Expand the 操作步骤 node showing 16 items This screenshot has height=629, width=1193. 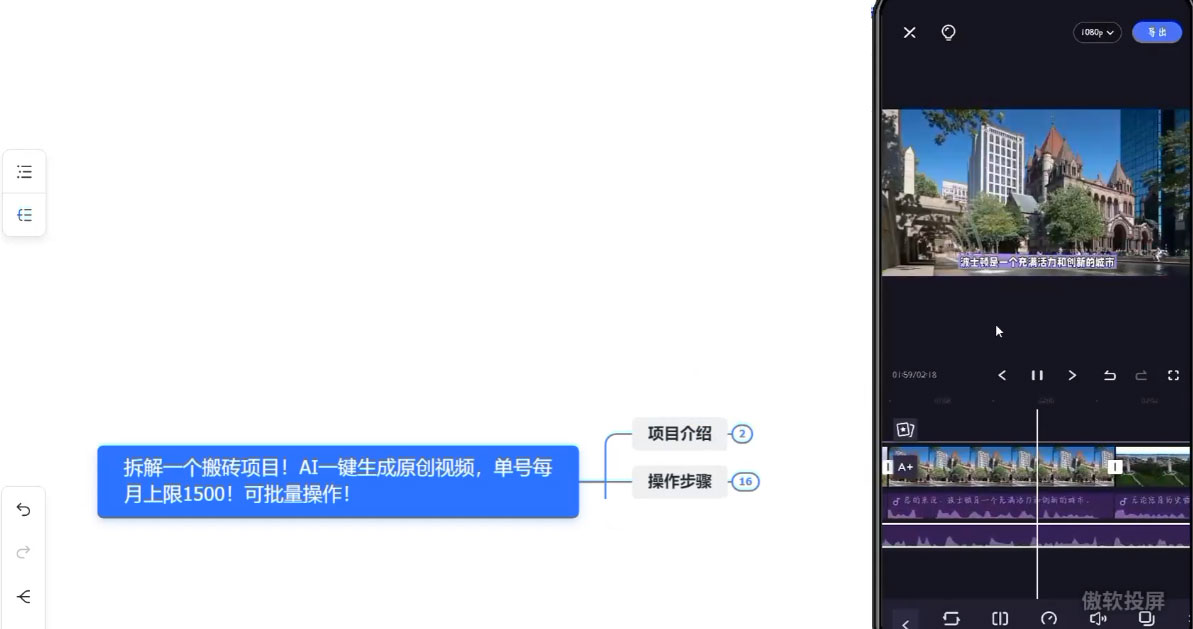point(746,481)
